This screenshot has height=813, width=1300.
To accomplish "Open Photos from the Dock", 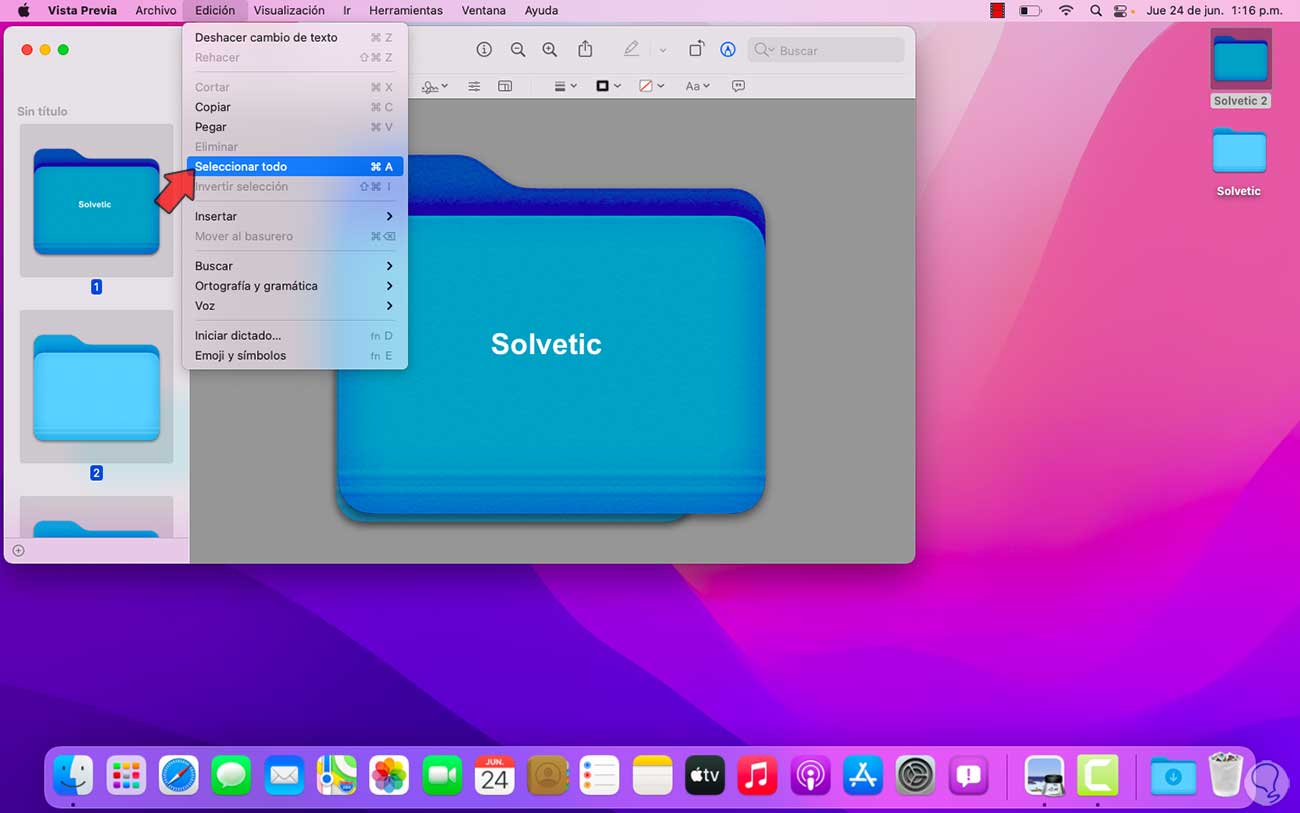I will click(x=389, y=775).
